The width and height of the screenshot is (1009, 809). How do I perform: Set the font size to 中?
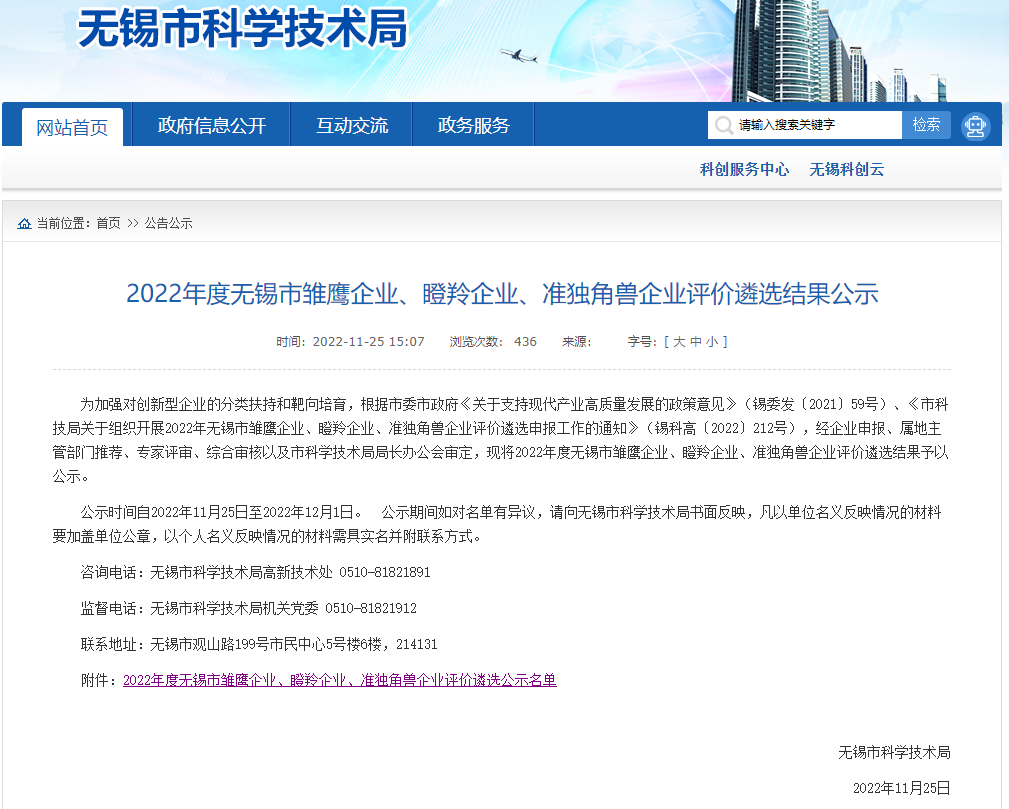pyautogui.click(x=695, y=342)
